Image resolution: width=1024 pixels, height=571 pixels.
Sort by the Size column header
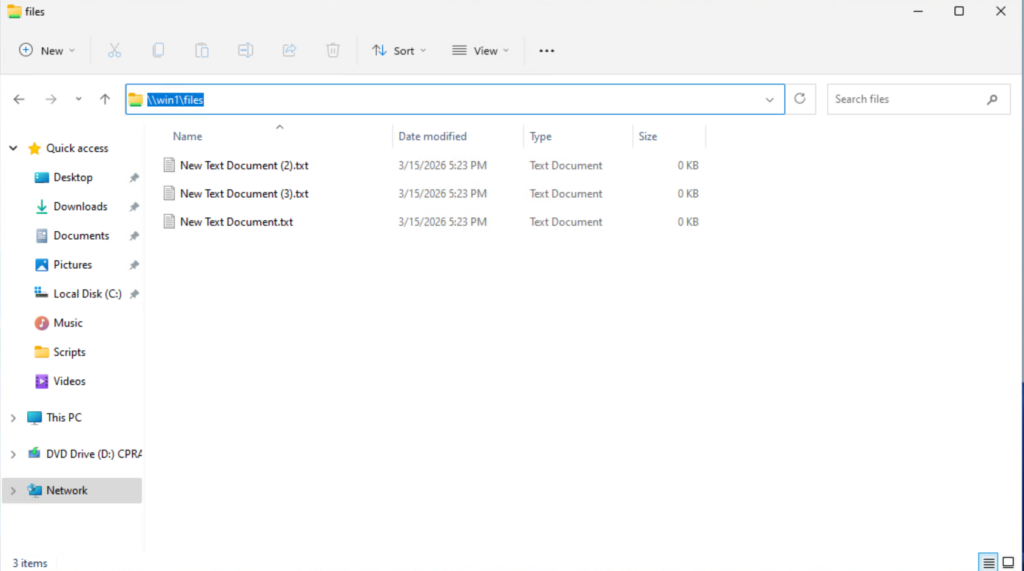click(x=648, y=137)
